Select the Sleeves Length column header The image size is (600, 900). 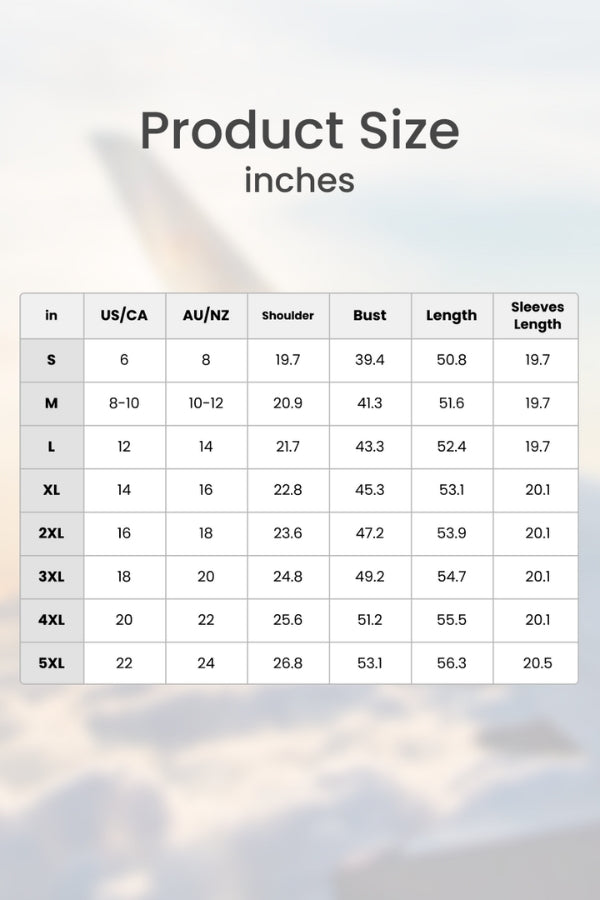(537, 316)
